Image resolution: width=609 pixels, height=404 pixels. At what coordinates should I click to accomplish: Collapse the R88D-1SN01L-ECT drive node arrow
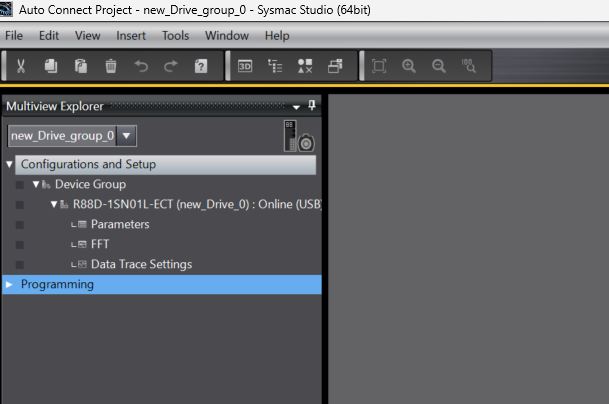54,204
